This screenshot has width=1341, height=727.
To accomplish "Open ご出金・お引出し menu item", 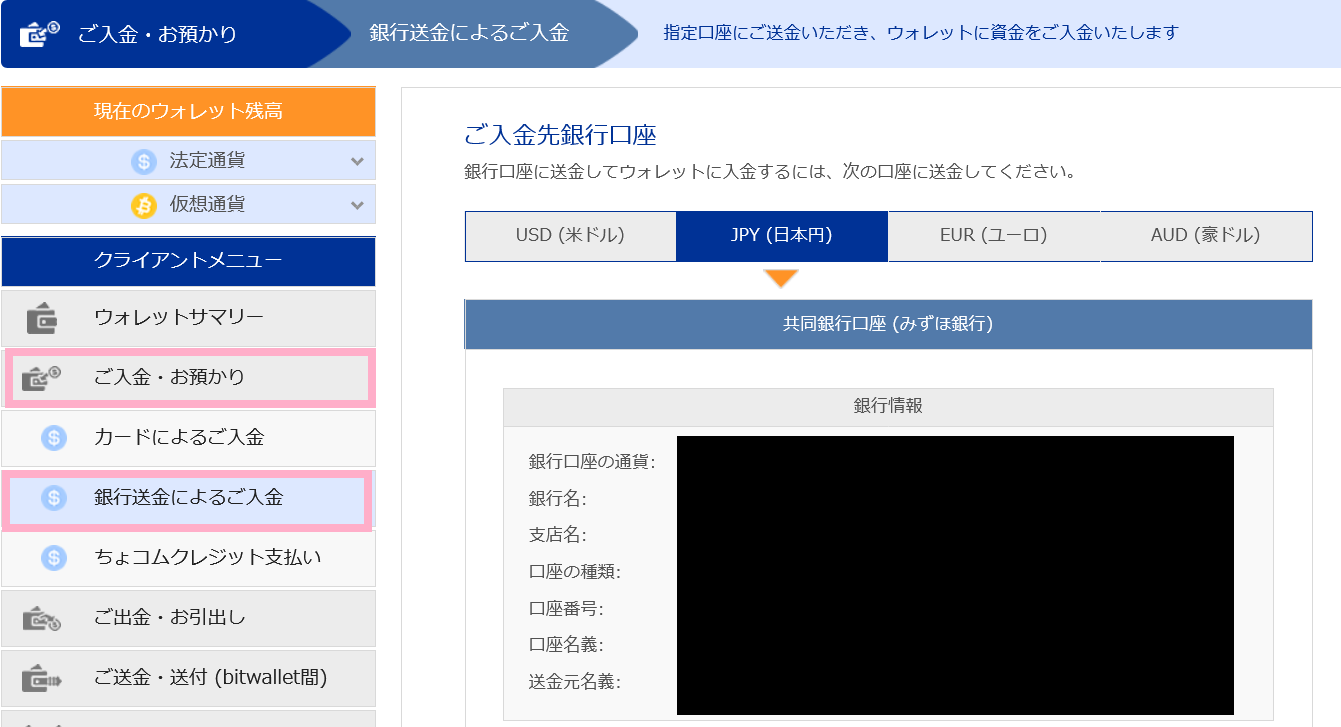I will pyautogui.click(x=188, y=618).
